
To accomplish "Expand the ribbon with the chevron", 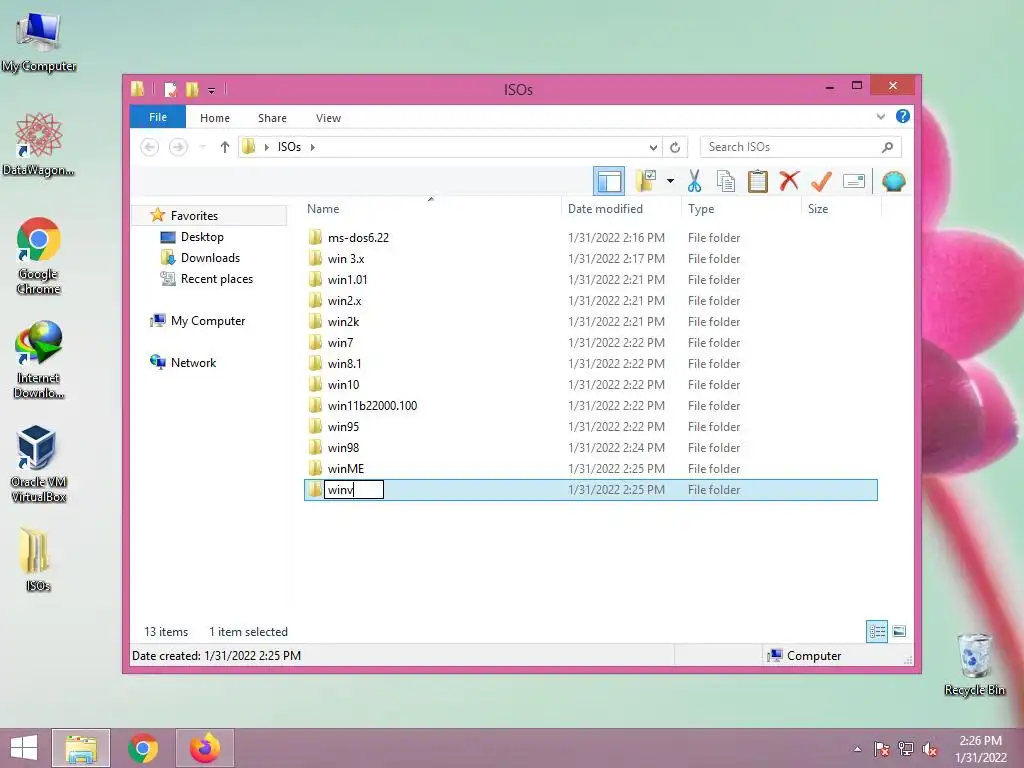I will (x=880, y=116).
